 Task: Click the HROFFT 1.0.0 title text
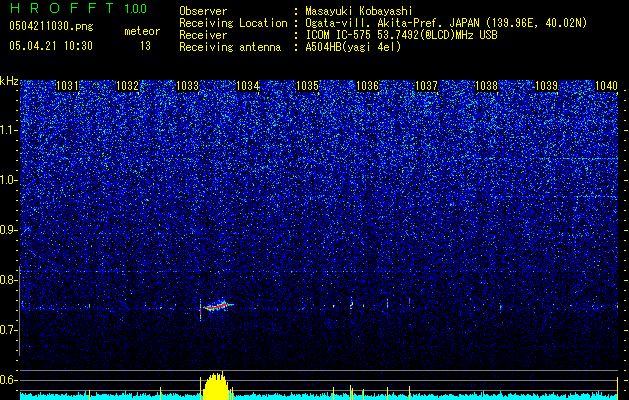tap(78, 8)
